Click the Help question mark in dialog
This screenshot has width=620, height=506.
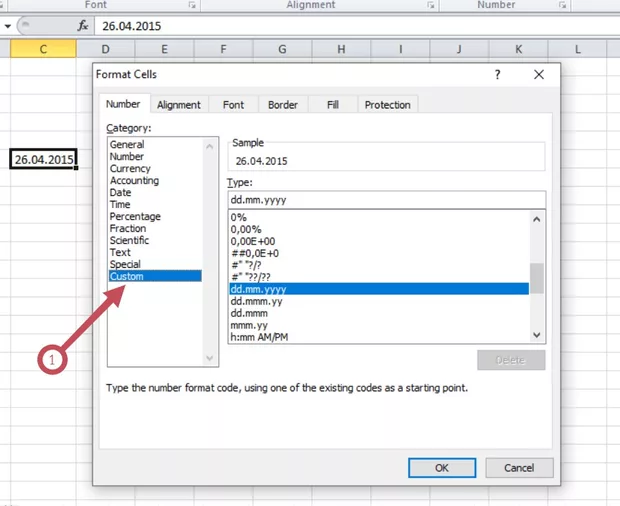(497, 75)
